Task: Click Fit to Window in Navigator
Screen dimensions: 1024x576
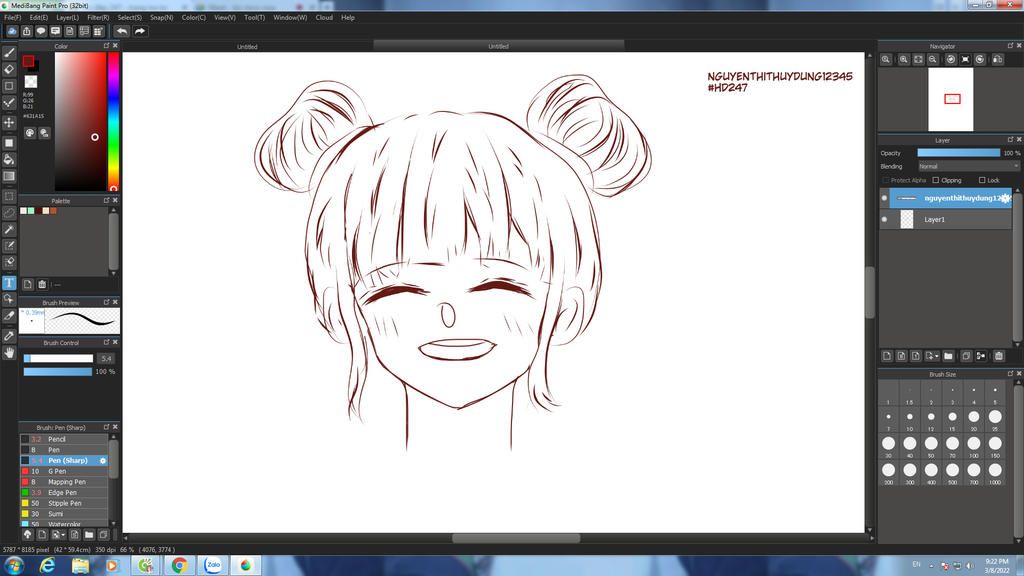Action: 919,59
